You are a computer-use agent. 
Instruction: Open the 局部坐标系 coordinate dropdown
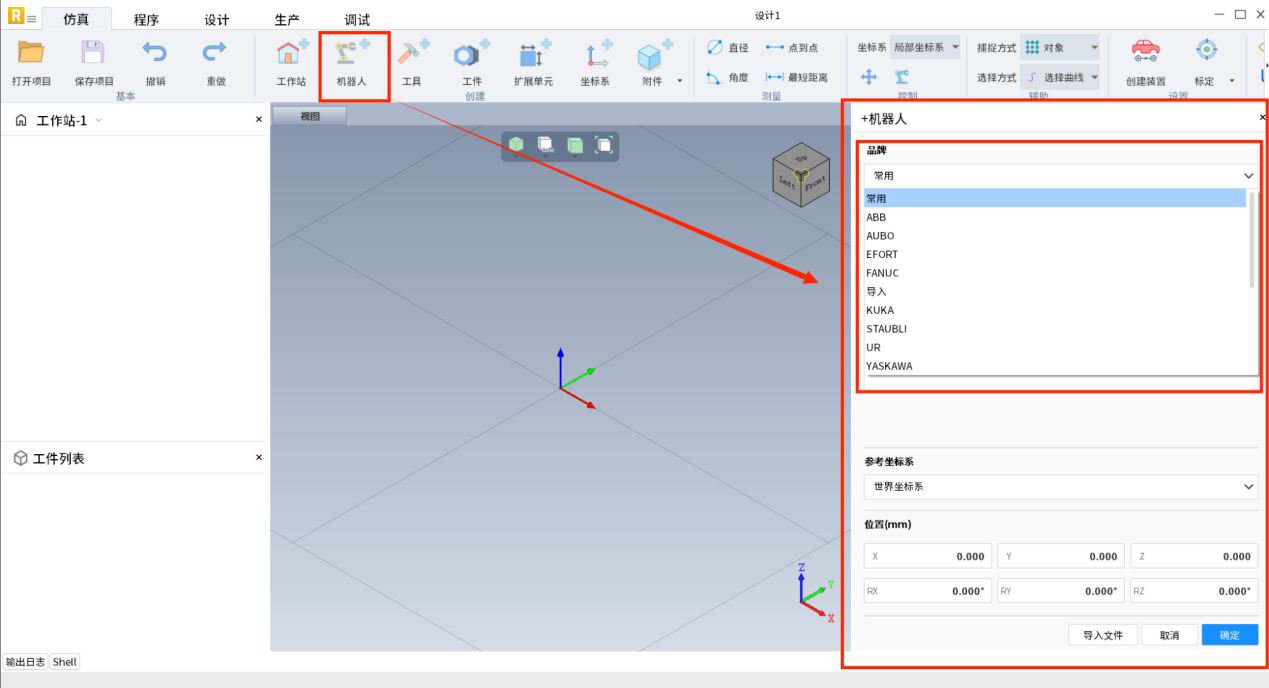pyautogui.click(x=925, y=48)
